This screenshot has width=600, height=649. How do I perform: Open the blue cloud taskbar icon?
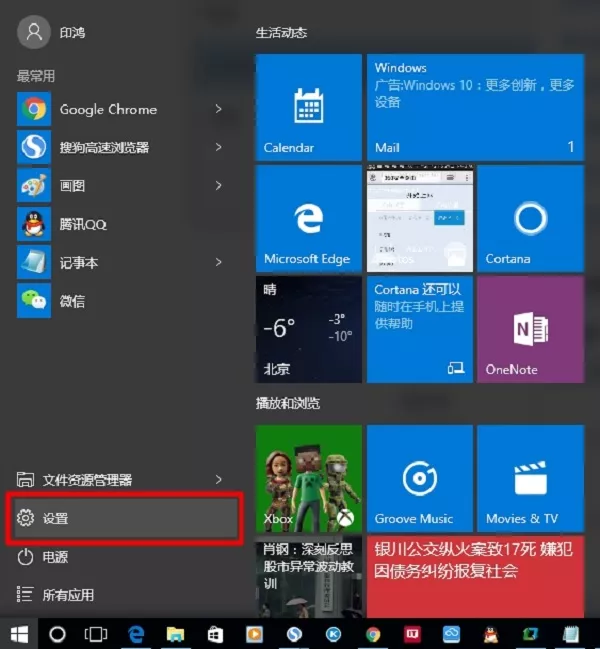[x=451, y=634]
